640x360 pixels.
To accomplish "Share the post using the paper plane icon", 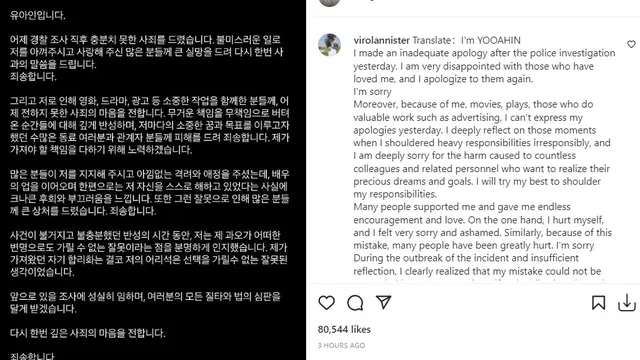I will click(384, 302).
